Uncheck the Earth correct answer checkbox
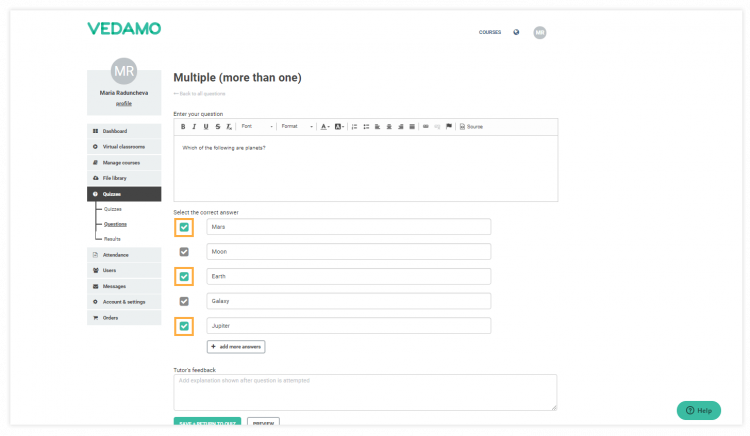The height and width of the screenshot is (436, 750). pyautogui.click(x=184, y=277)
